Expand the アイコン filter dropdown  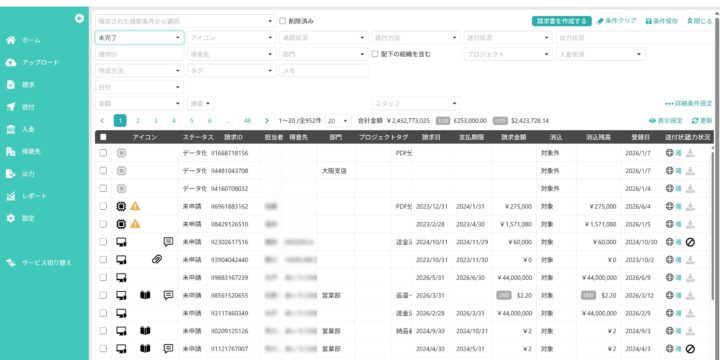232,38
